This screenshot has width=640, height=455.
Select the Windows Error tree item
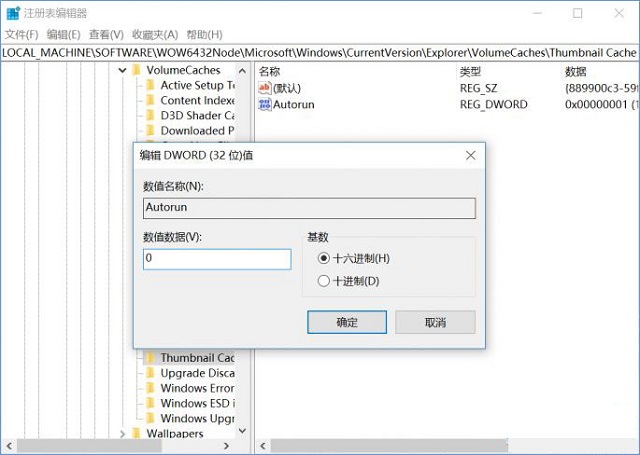coord(198,388)
